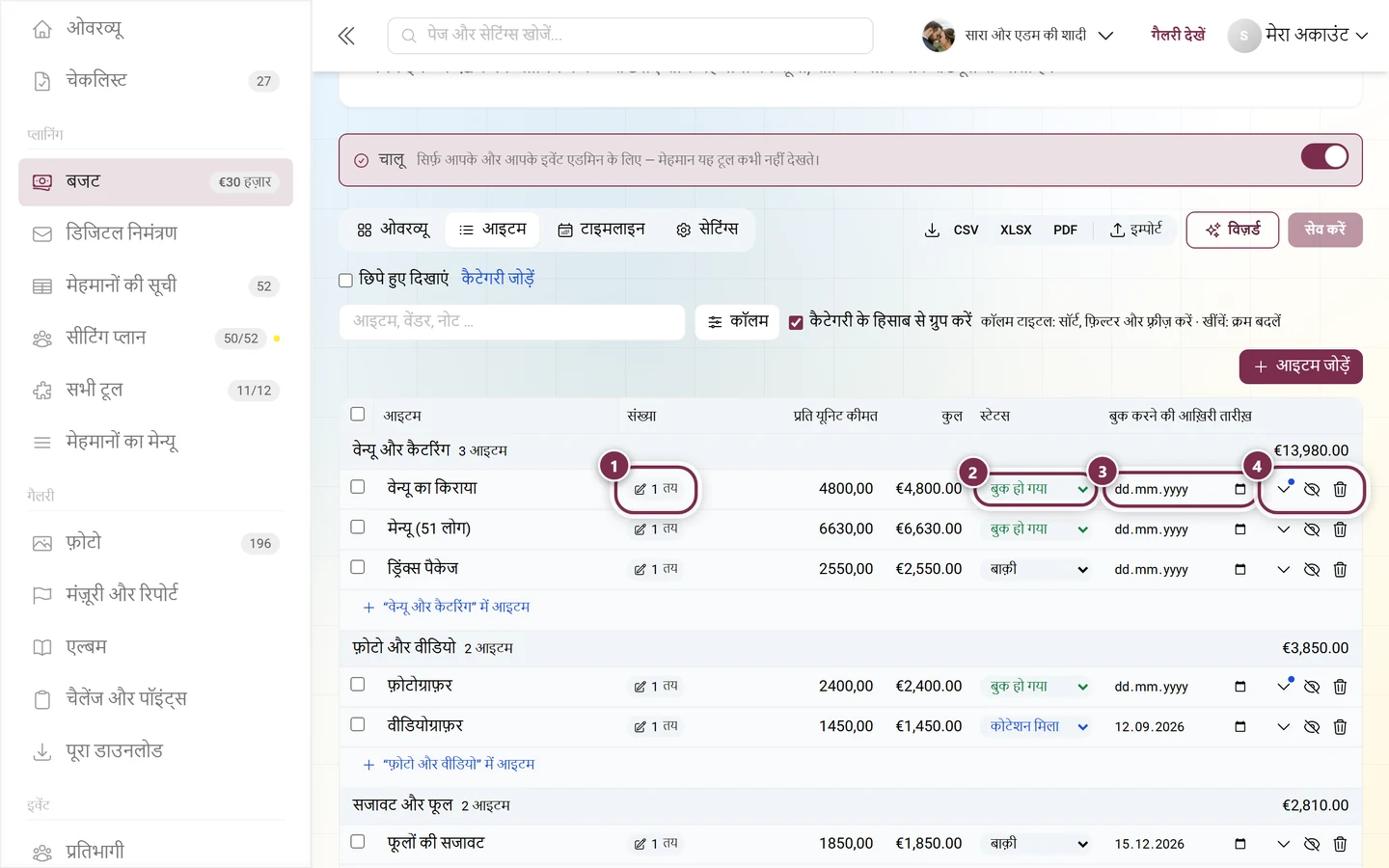Viewport: 1389px width, 868px height.
Task: Select the फ़ोटोग्राफ़र row checkbox
Action: 358,684
